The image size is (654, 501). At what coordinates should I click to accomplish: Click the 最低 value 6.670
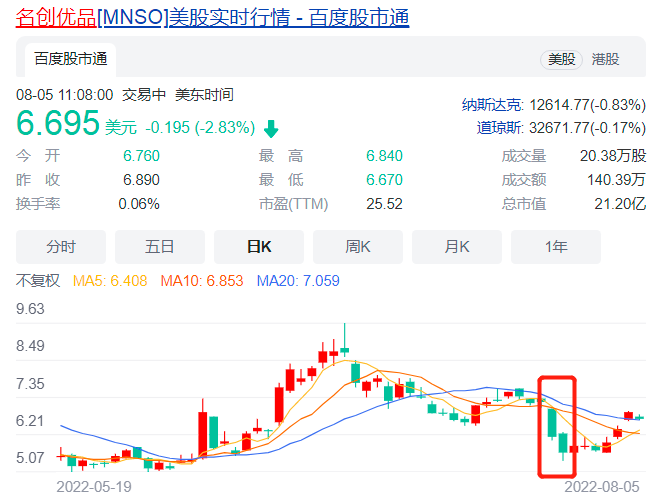[x=384, y=180]
